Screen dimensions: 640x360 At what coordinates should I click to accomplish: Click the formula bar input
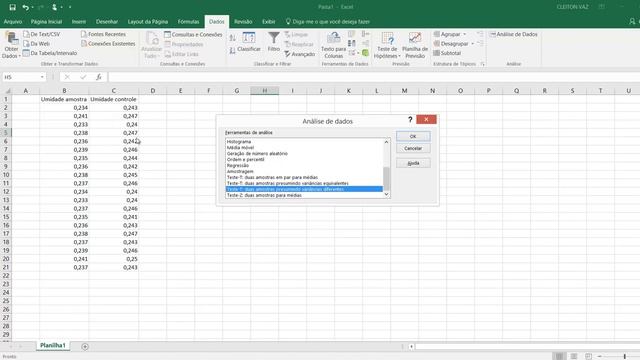coord(373,77)
